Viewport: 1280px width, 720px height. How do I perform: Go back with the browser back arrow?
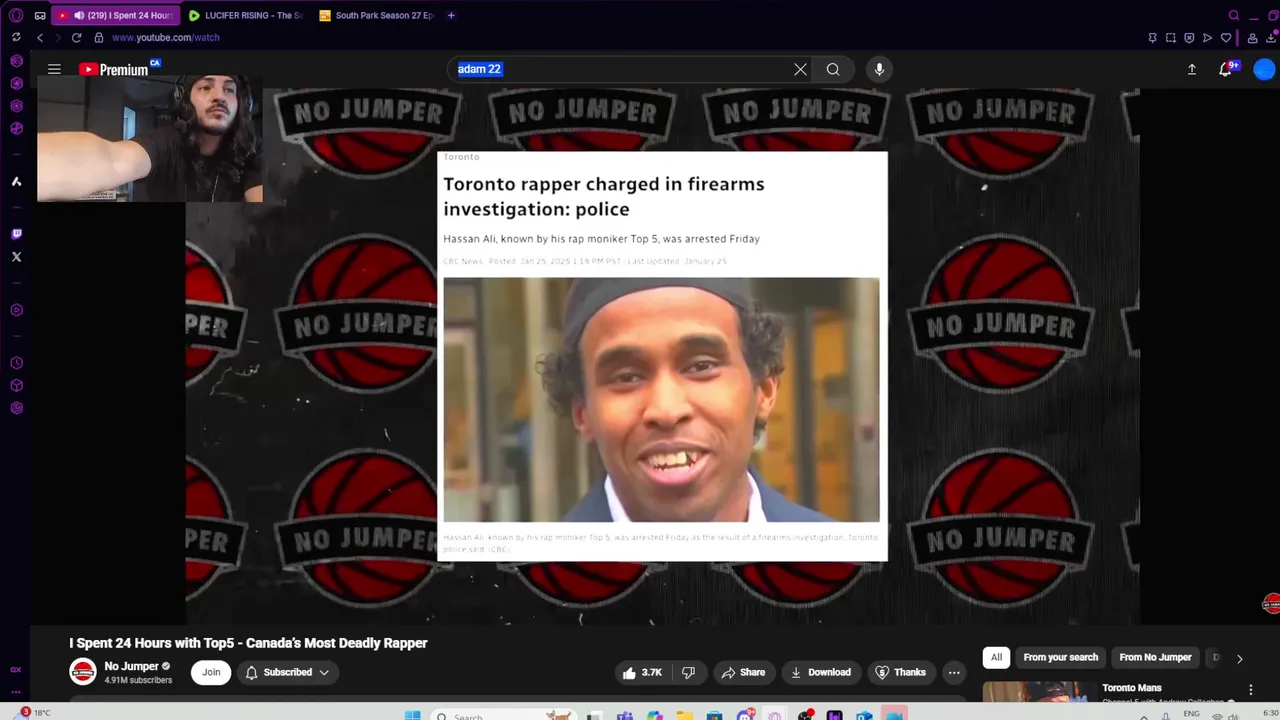[40, 37]
